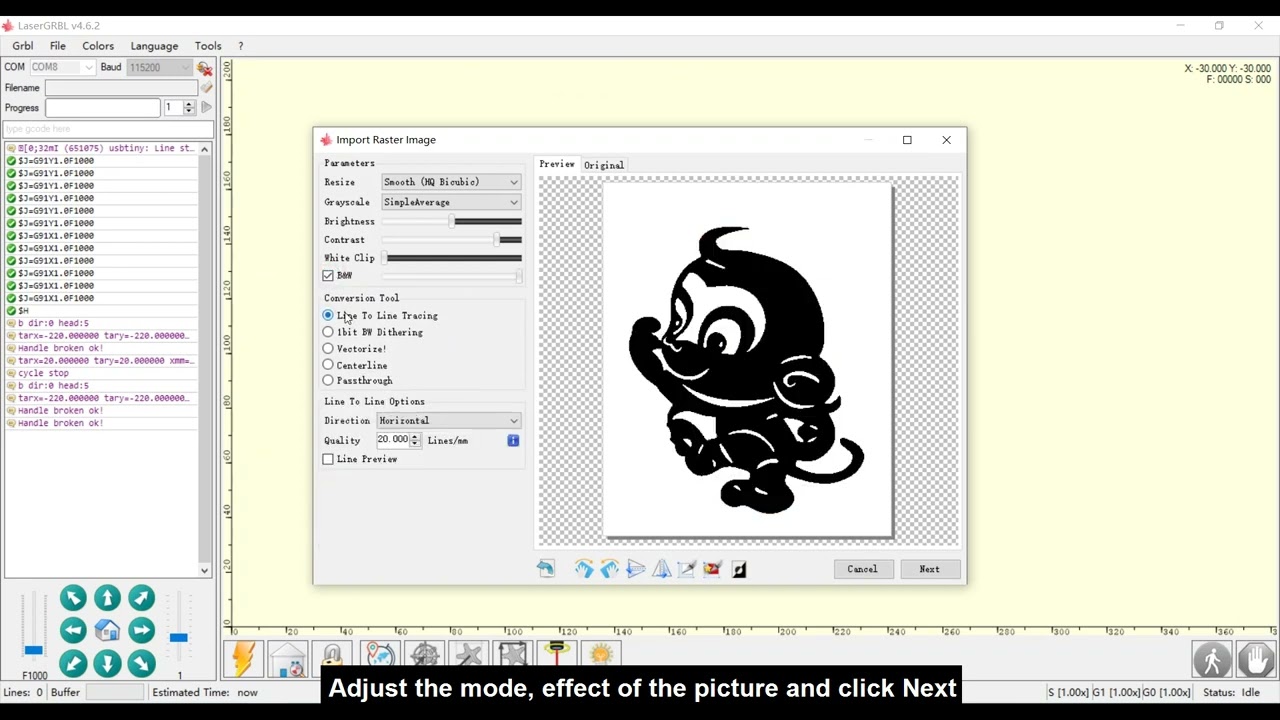
Task: Click the sun-shaped focus icon in the bottom toolbar
Action: (601, 656)
